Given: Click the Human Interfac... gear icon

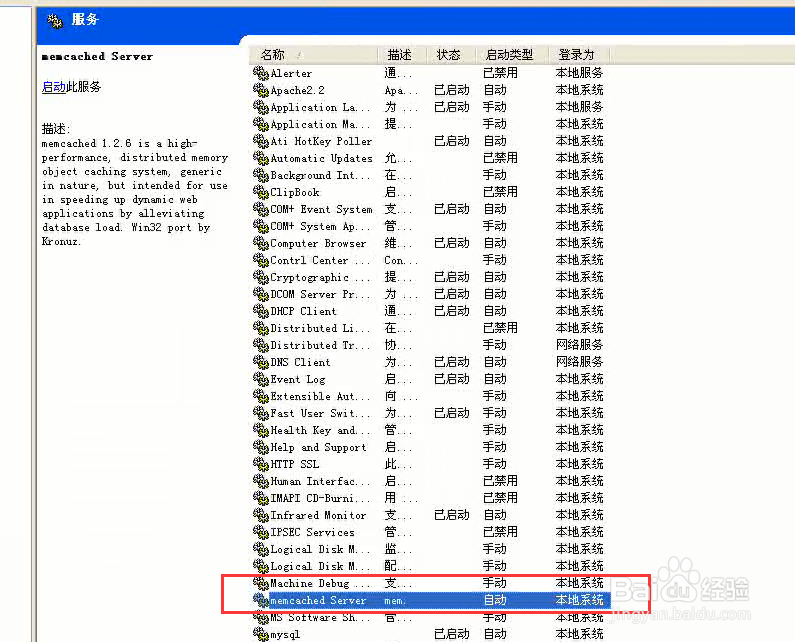Looking at the screenshot, I should [x=261, y=481].
